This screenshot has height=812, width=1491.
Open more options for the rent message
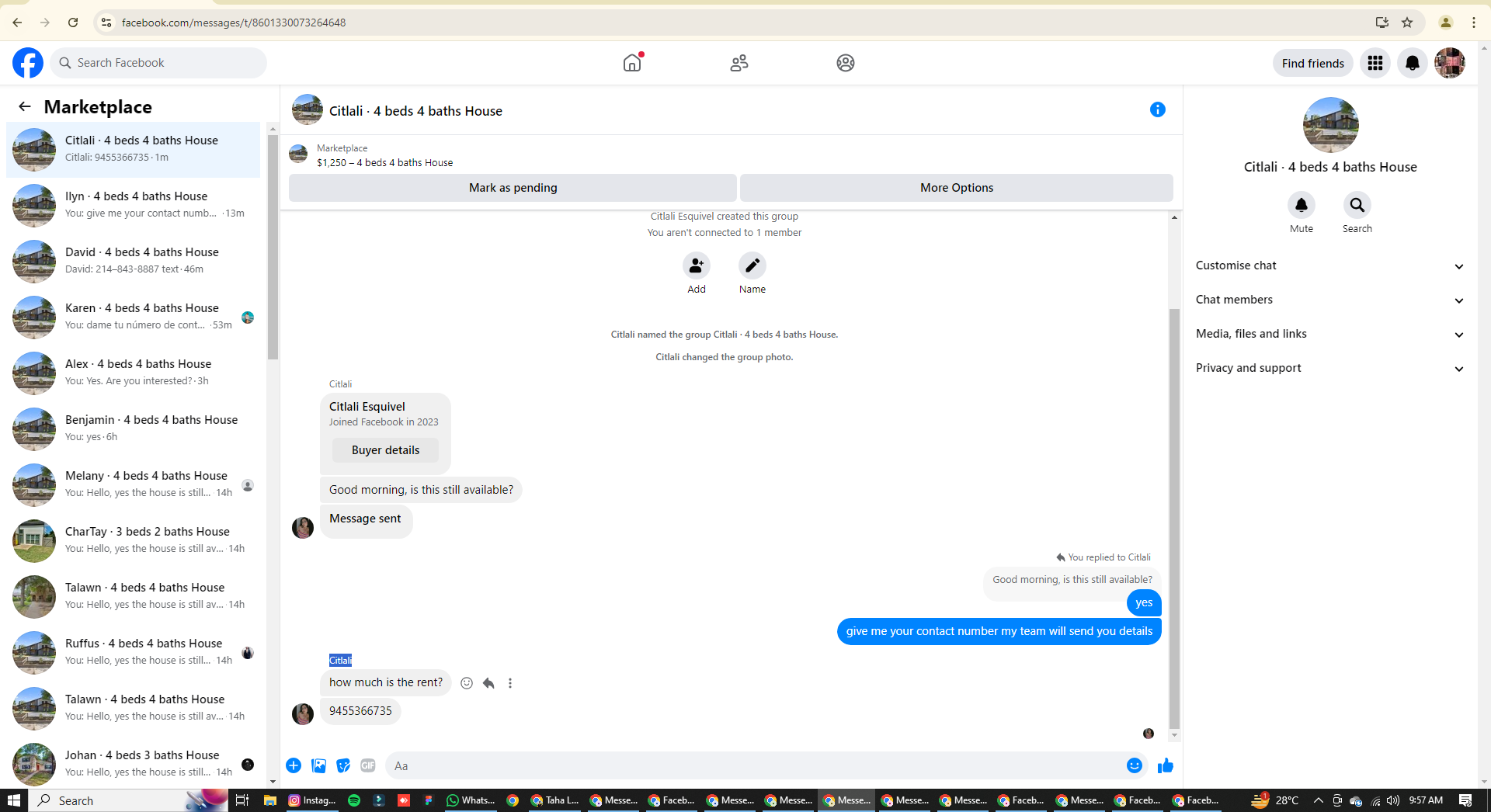tap(510, 683)
